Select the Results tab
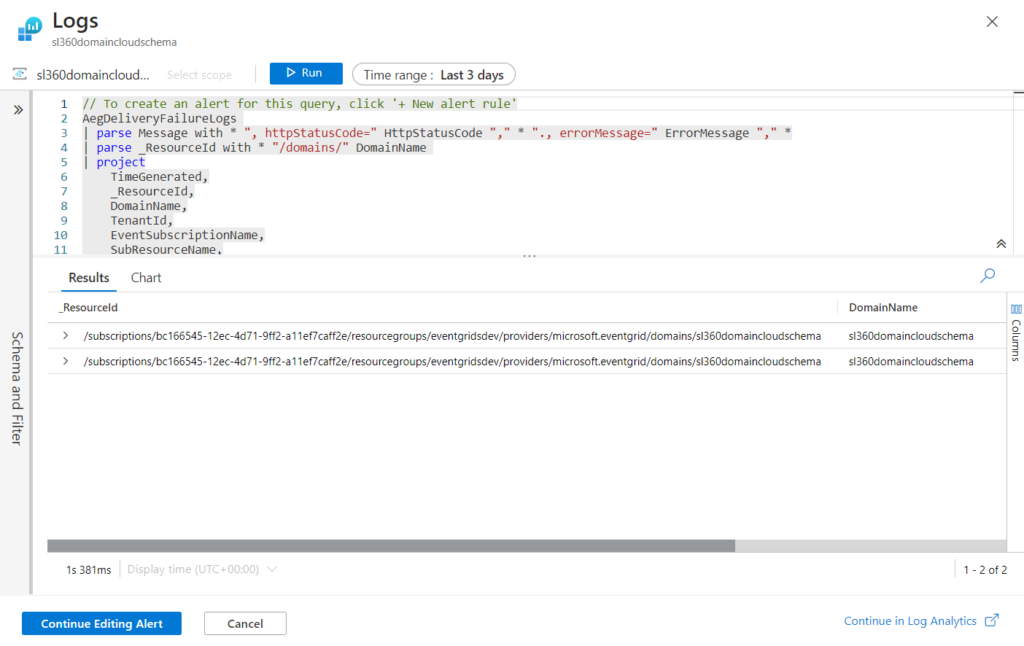This screenshot has width=1024, height=646. [88, 277]
